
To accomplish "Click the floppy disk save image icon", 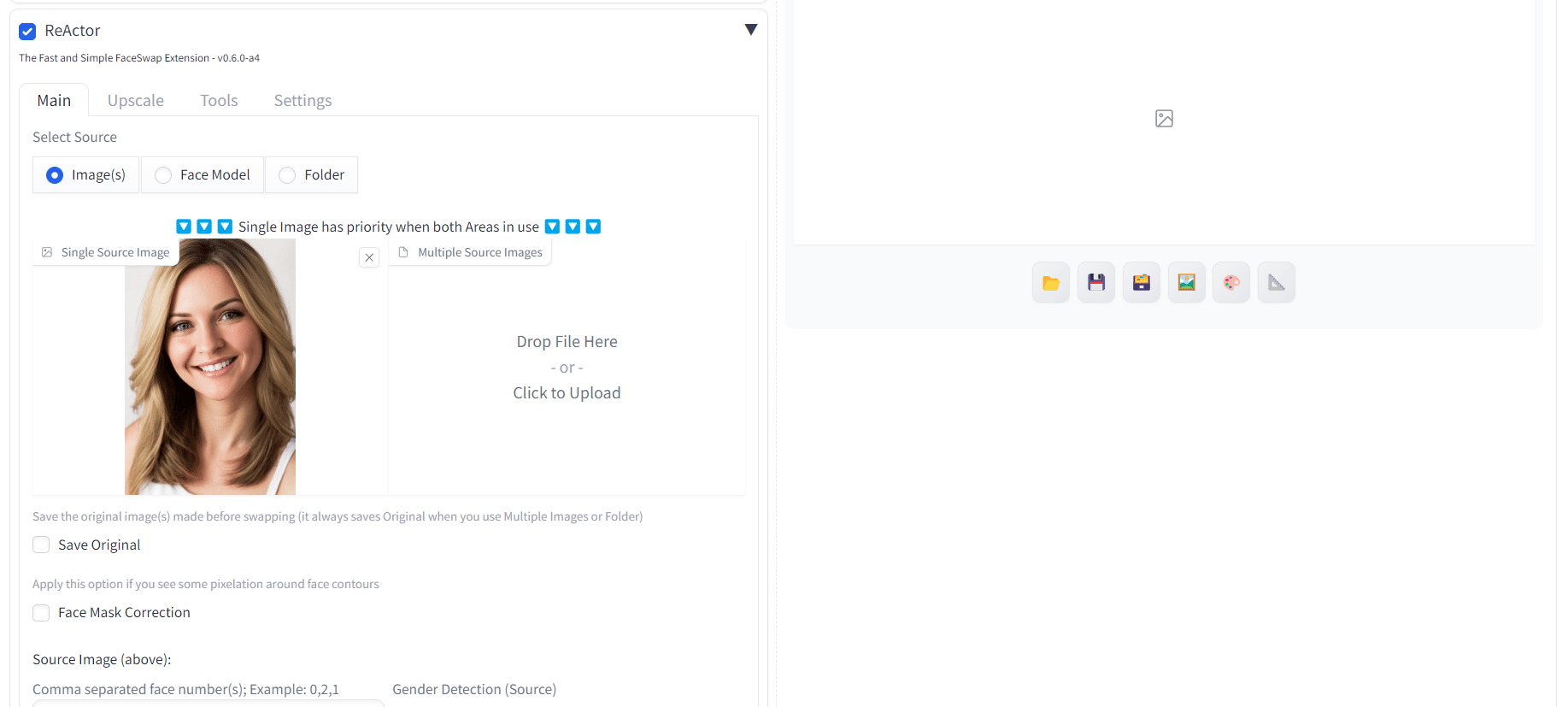I will coord(1095,283).
